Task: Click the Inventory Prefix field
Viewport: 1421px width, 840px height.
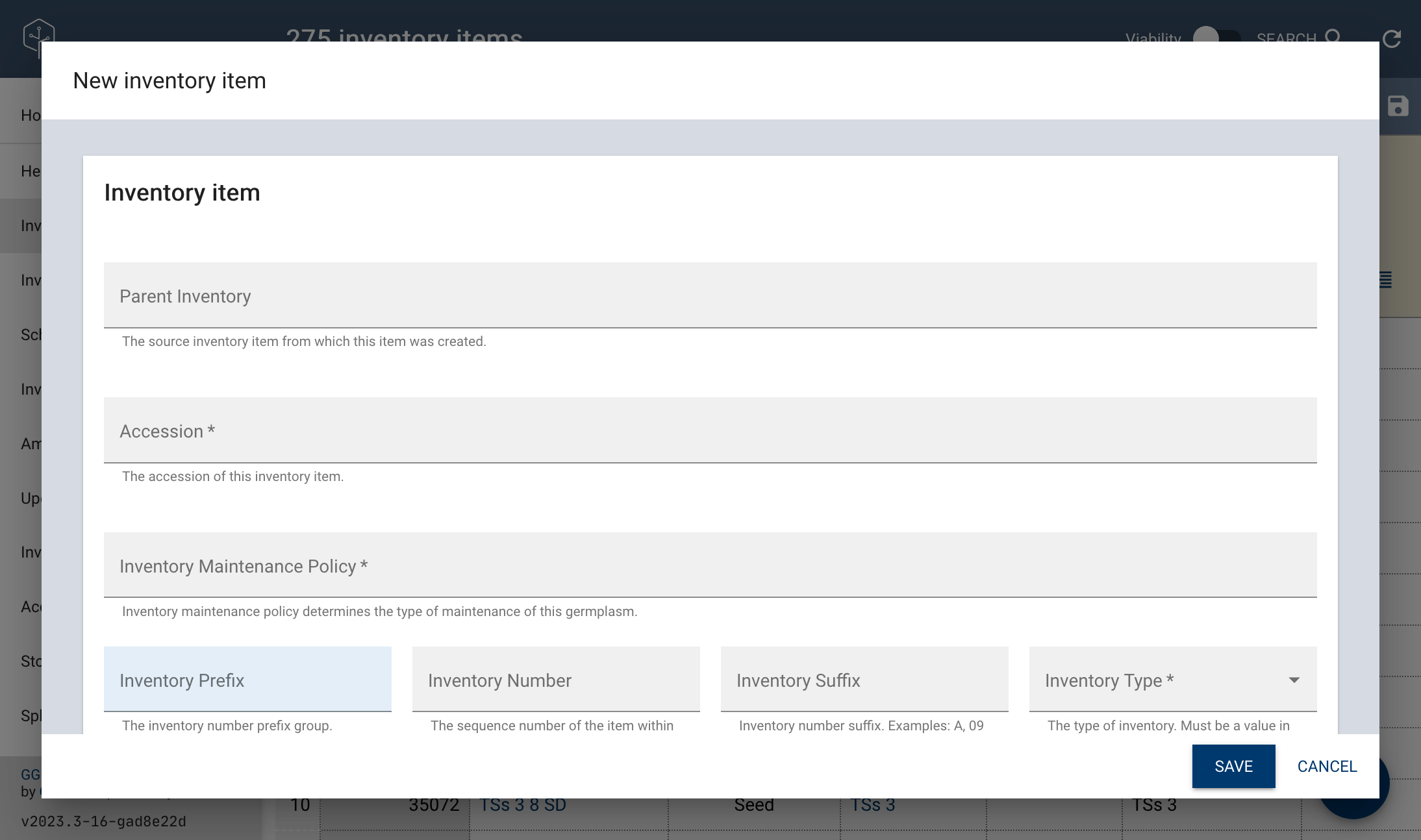Action: (247, 679)
